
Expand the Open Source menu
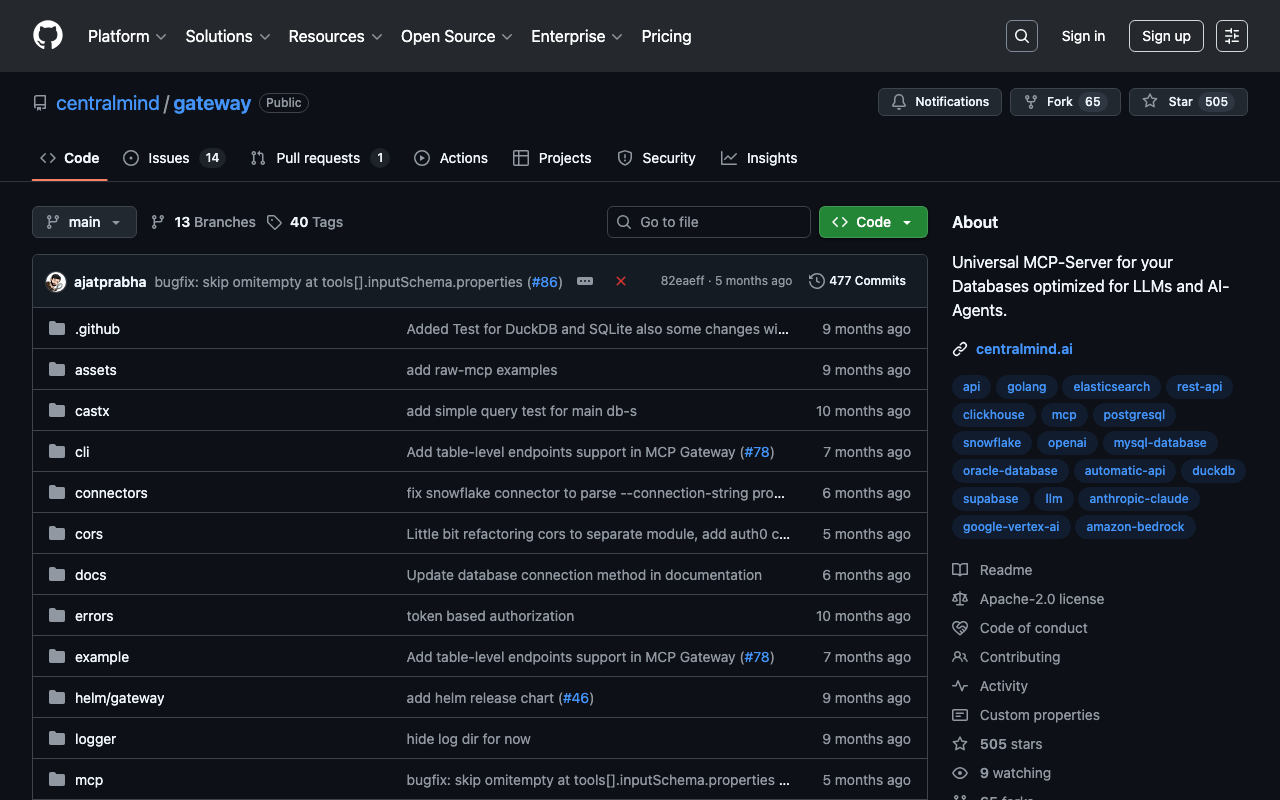pyautogui.click(x=456, y=36)
